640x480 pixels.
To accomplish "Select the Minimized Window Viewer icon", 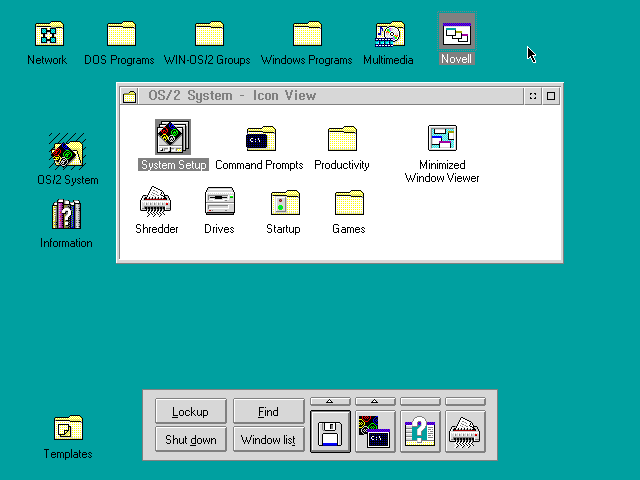I will click(442, 138).
